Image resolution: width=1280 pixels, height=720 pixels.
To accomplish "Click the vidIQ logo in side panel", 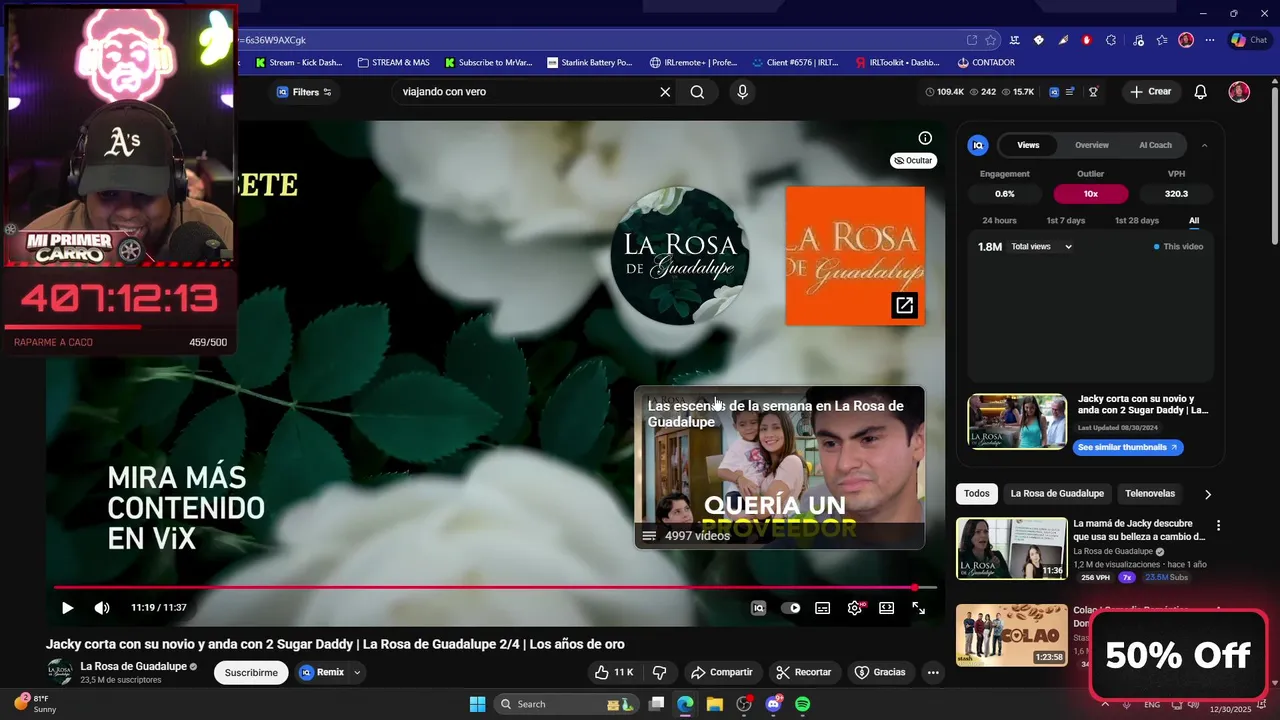I will click(x=978, y=145).
